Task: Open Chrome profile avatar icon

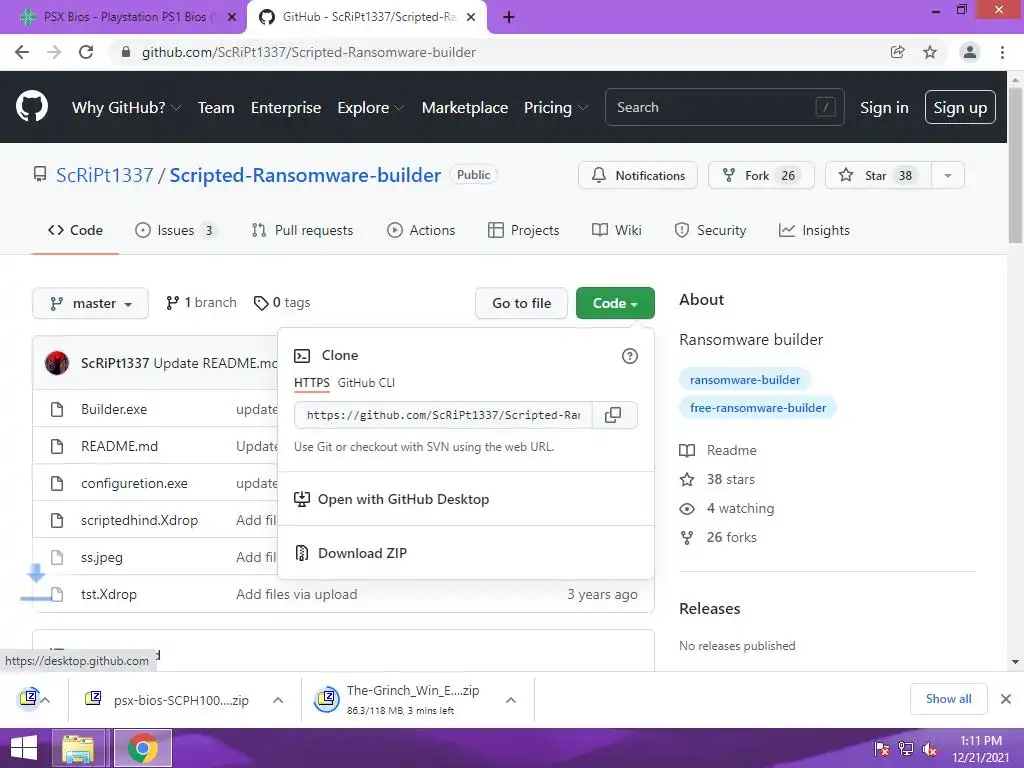Action: click(x=970, y=52)
